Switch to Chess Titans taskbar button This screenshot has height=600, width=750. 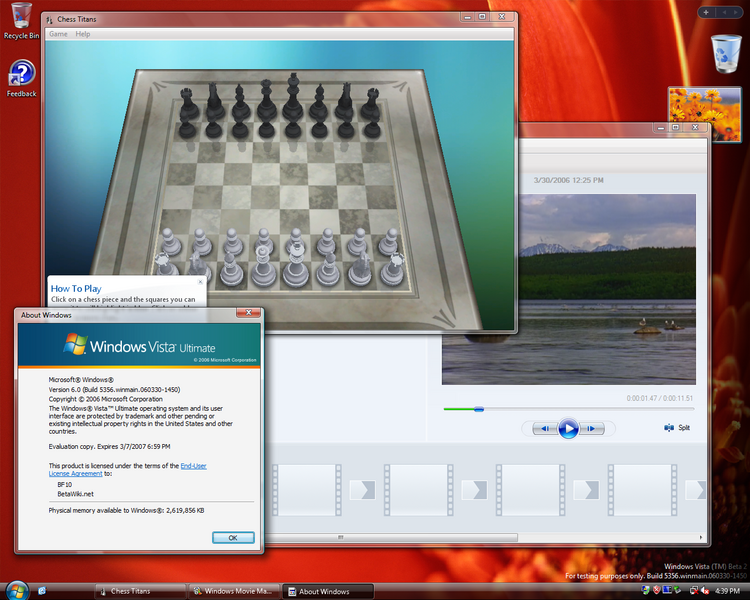pos(140,591)
